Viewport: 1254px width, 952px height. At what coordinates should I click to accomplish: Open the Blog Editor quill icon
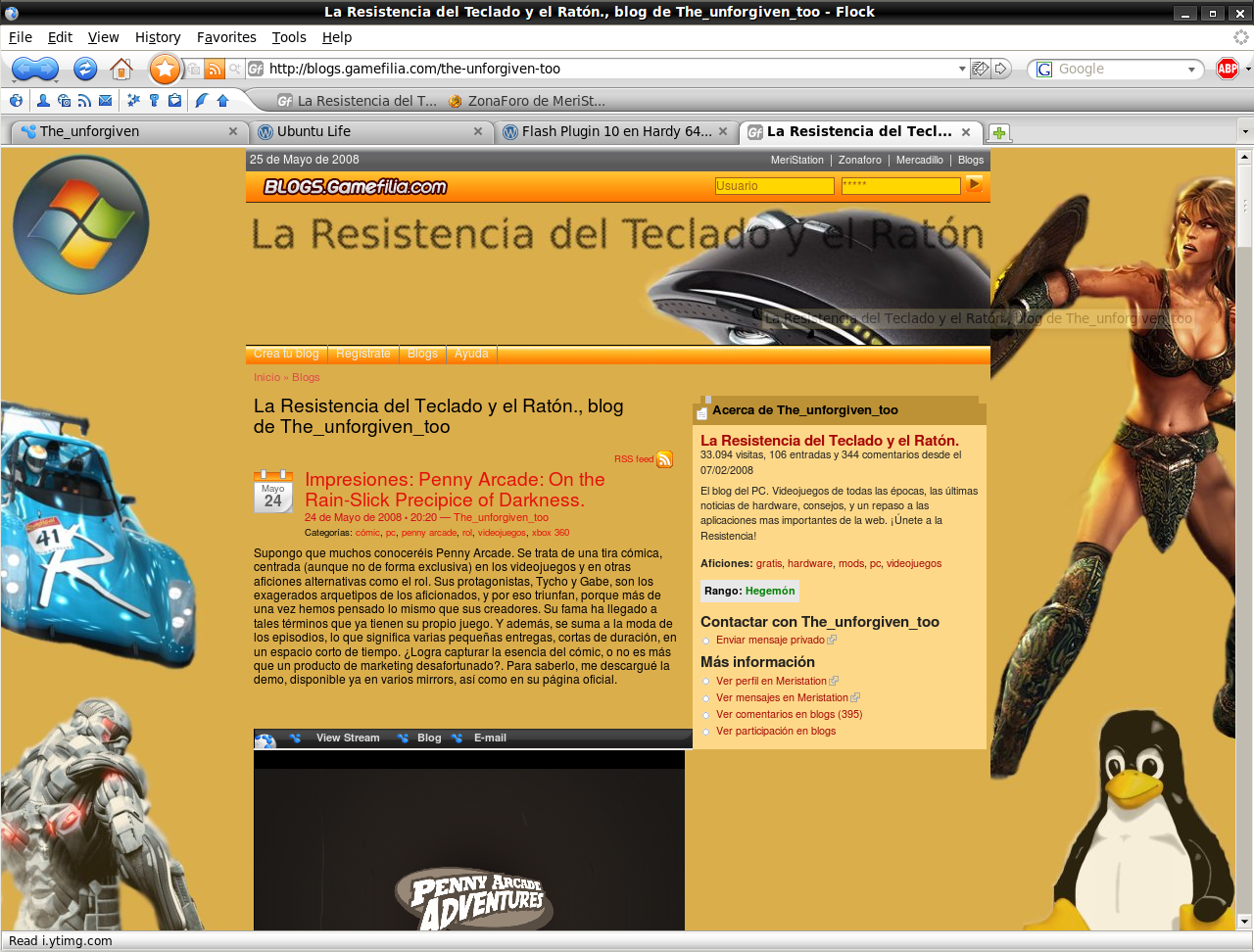[202, 100]
